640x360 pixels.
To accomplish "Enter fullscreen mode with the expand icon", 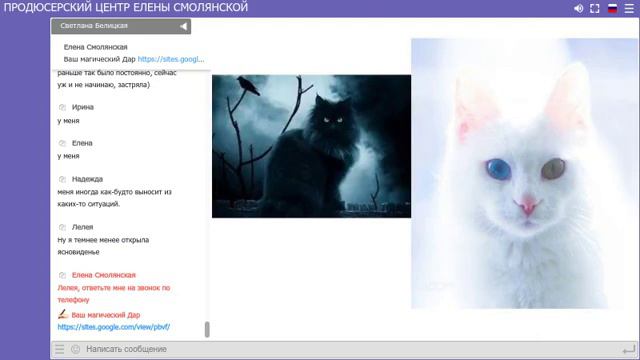I will point(595,8).
